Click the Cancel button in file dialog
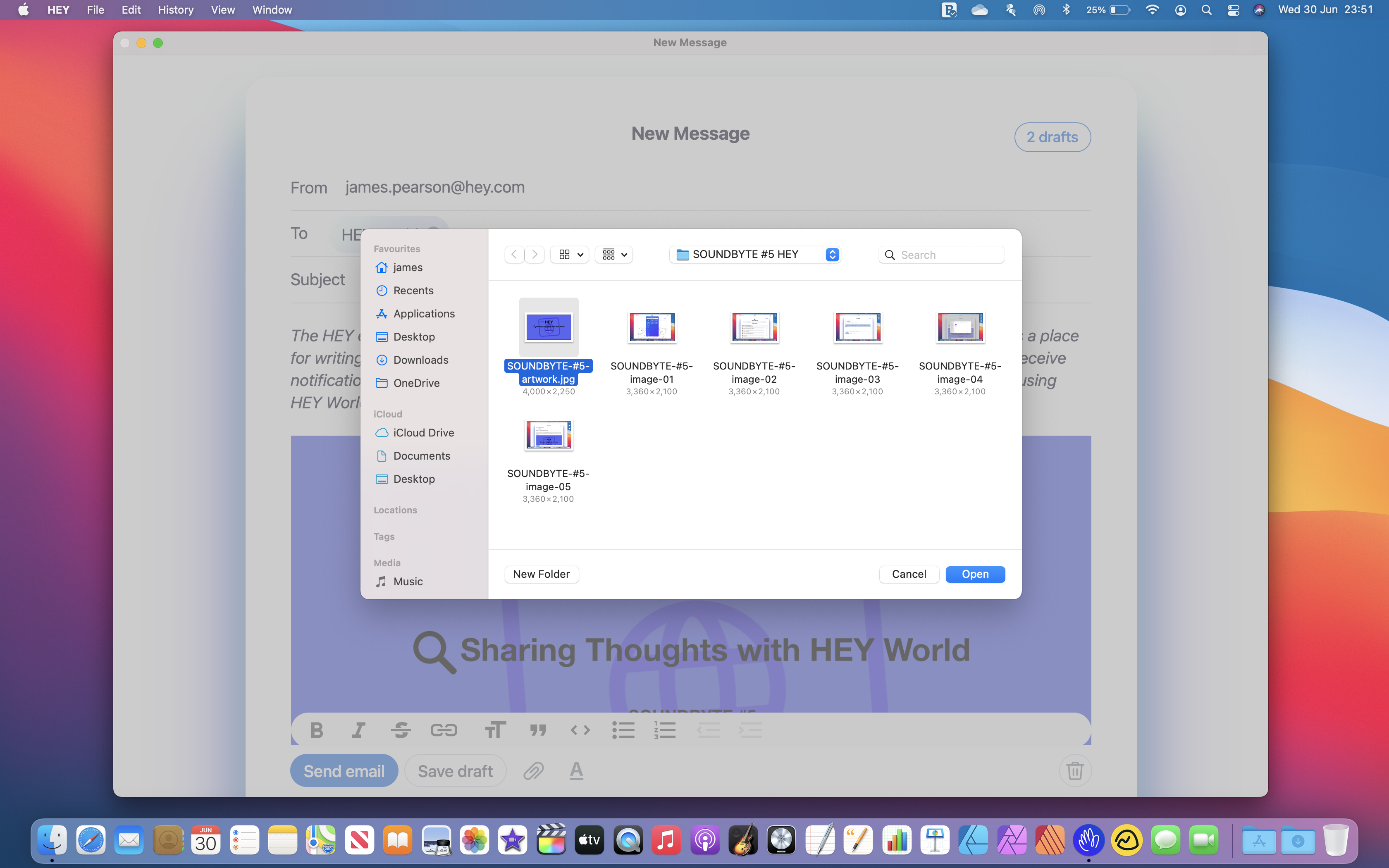The width and height of the screenshot is (1389, 868). tap(909, 574)
